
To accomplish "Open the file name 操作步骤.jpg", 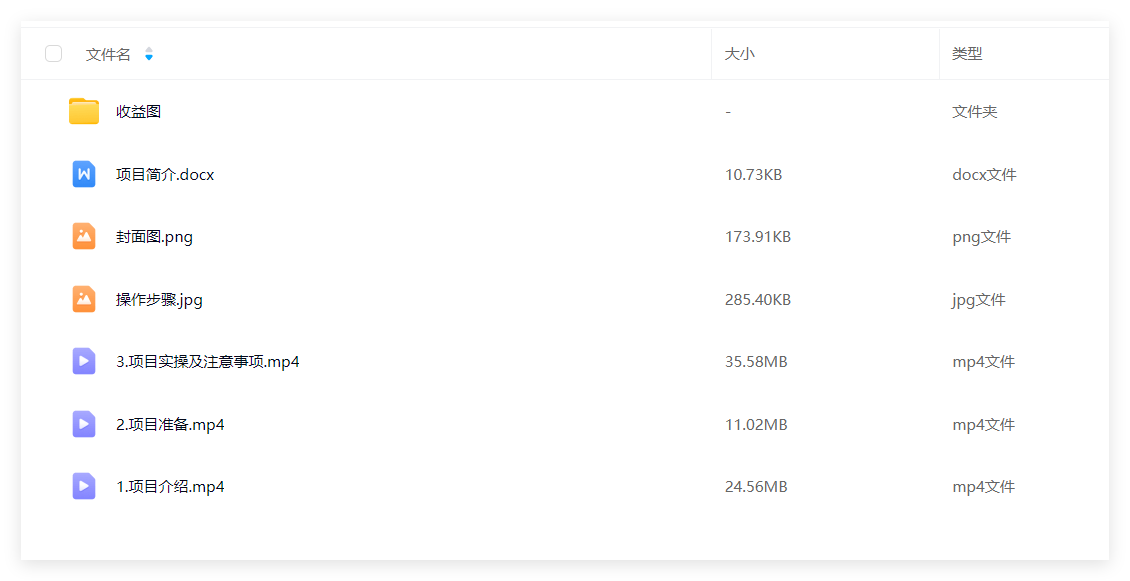I will pyautogui.click(x=159, y=300).
